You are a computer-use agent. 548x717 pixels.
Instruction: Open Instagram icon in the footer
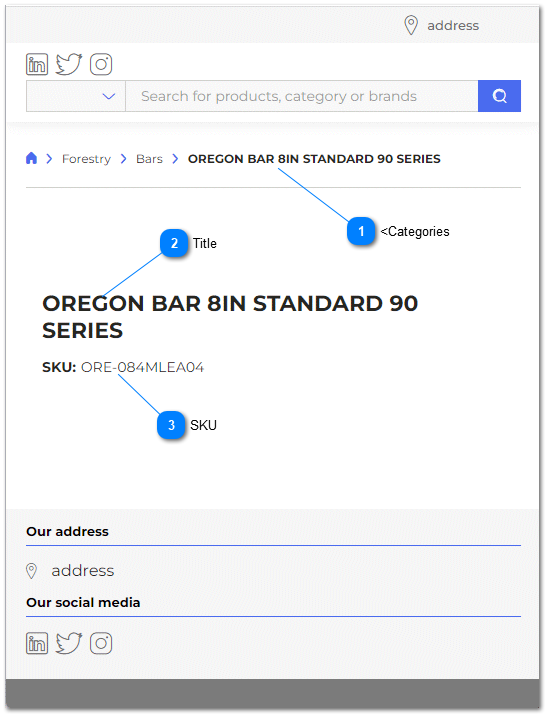[x=101, y=643]
